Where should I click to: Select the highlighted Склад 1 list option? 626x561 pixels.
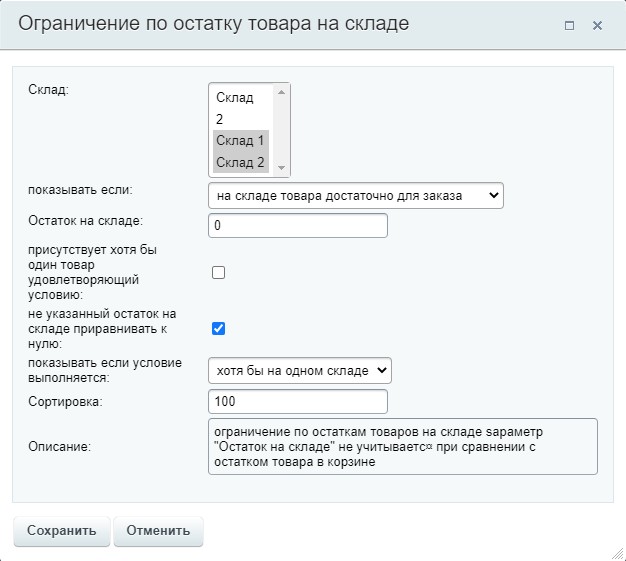click(x=240, y=140)
